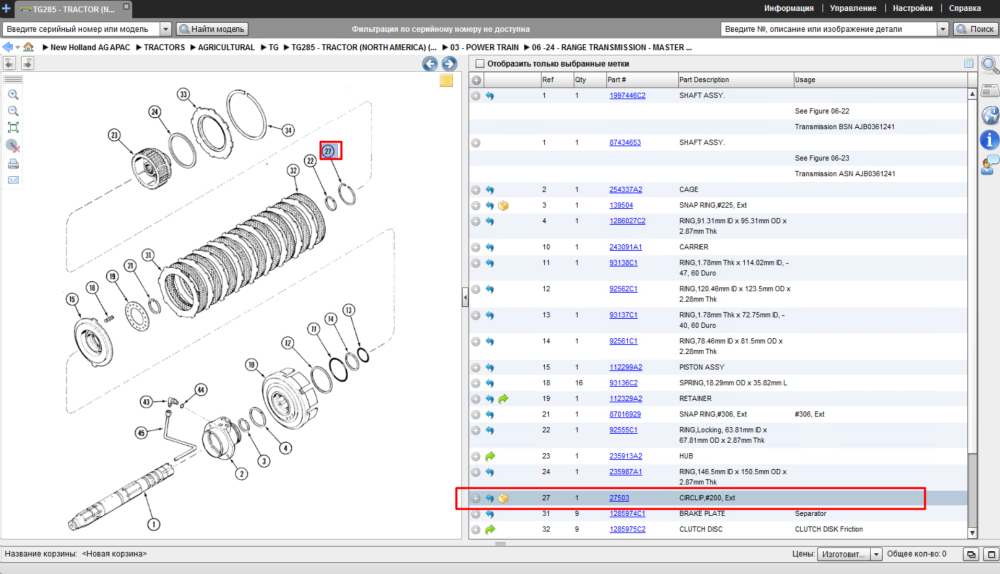1000x574 pixels.
Task: Open the globe info icon in the right sidebar
Action: pyautogui.click(x=990, y=115)
